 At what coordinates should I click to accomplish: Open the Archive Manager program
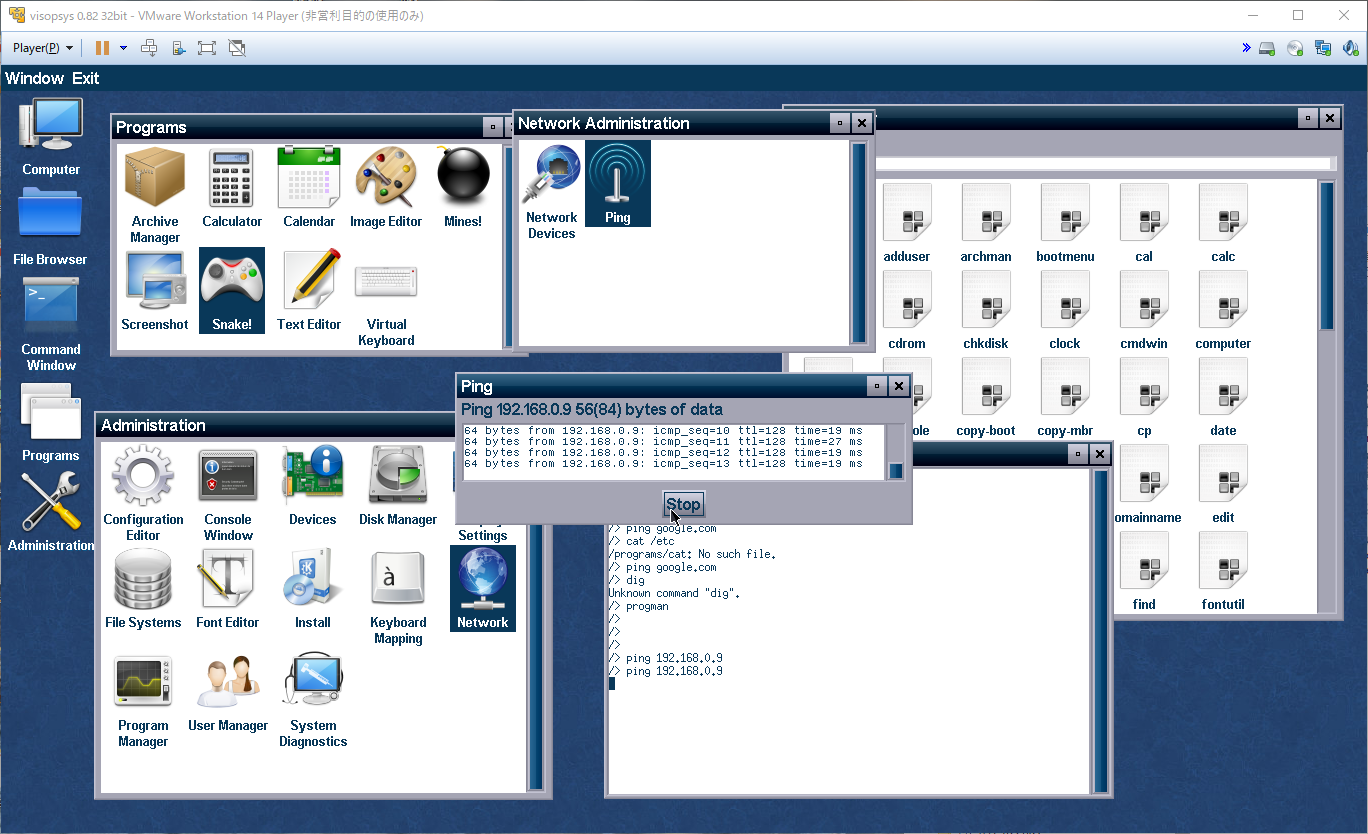click(x=155, y=196)
